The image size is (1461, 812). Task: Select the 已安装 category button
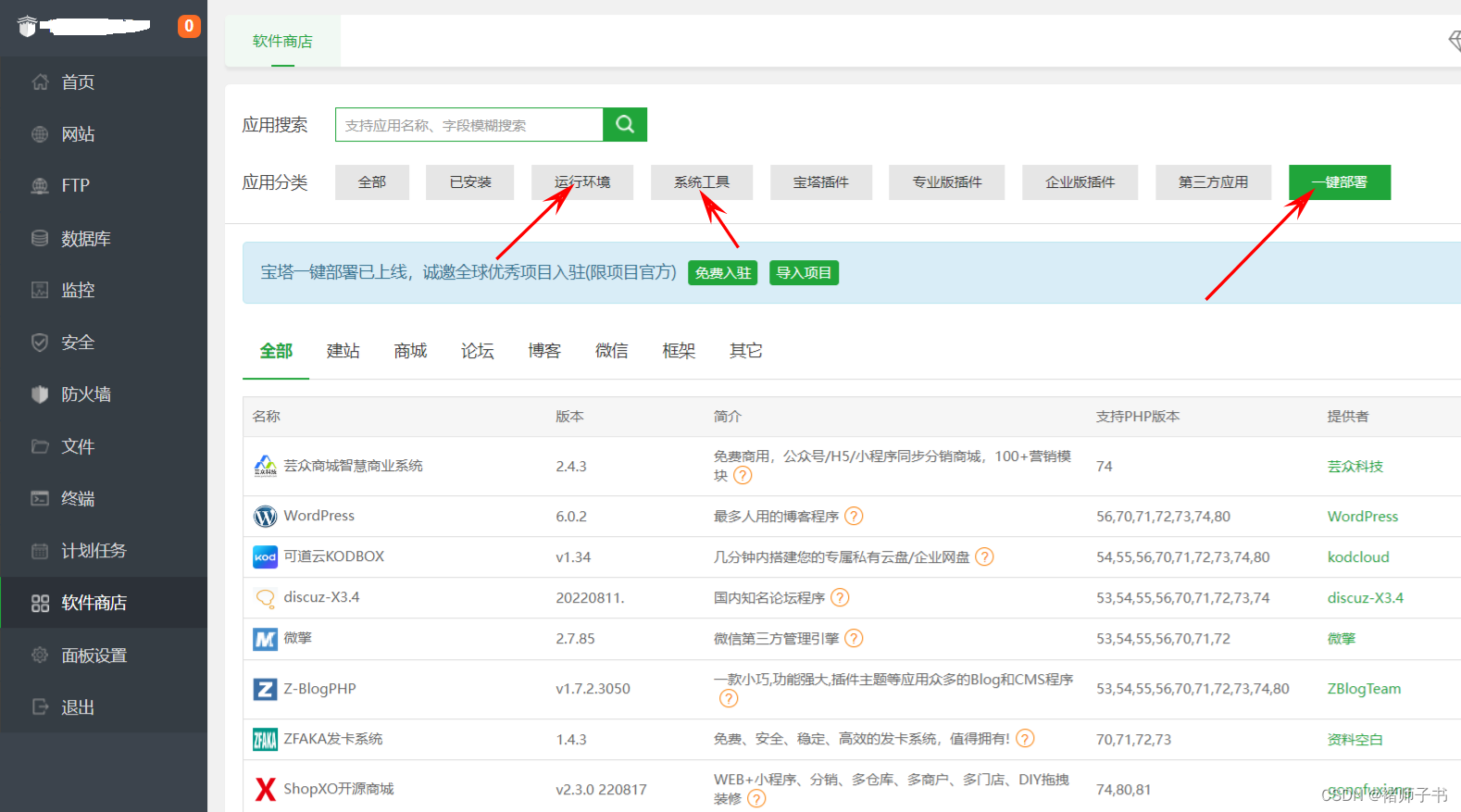click(470, 182)
